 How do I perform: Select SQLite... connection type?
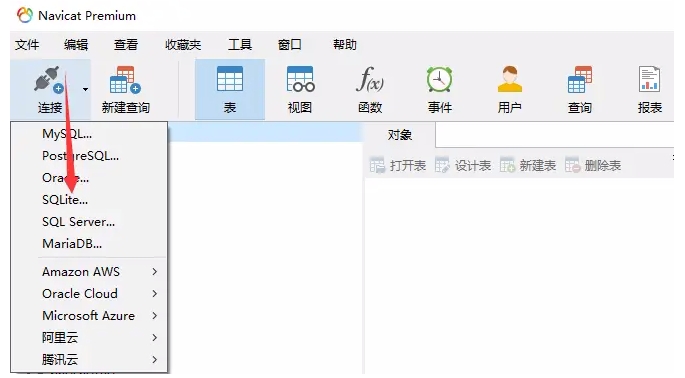(89, 200)
